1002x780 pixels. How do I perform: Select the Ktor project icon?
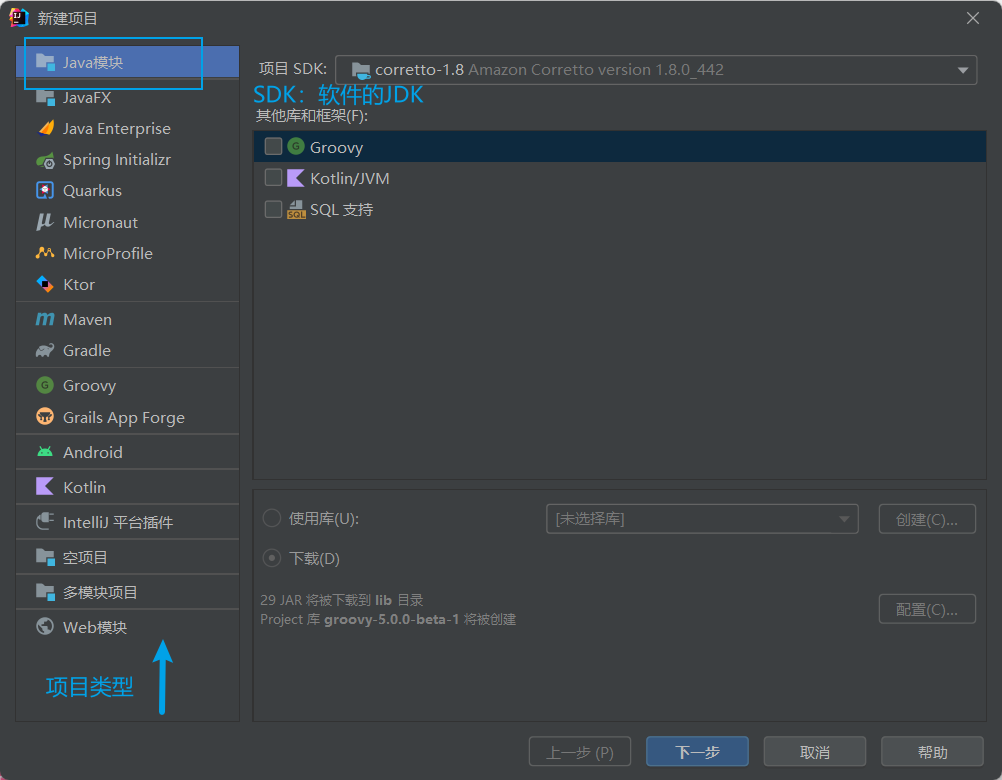pyautogui.click(x=45, y=284)
